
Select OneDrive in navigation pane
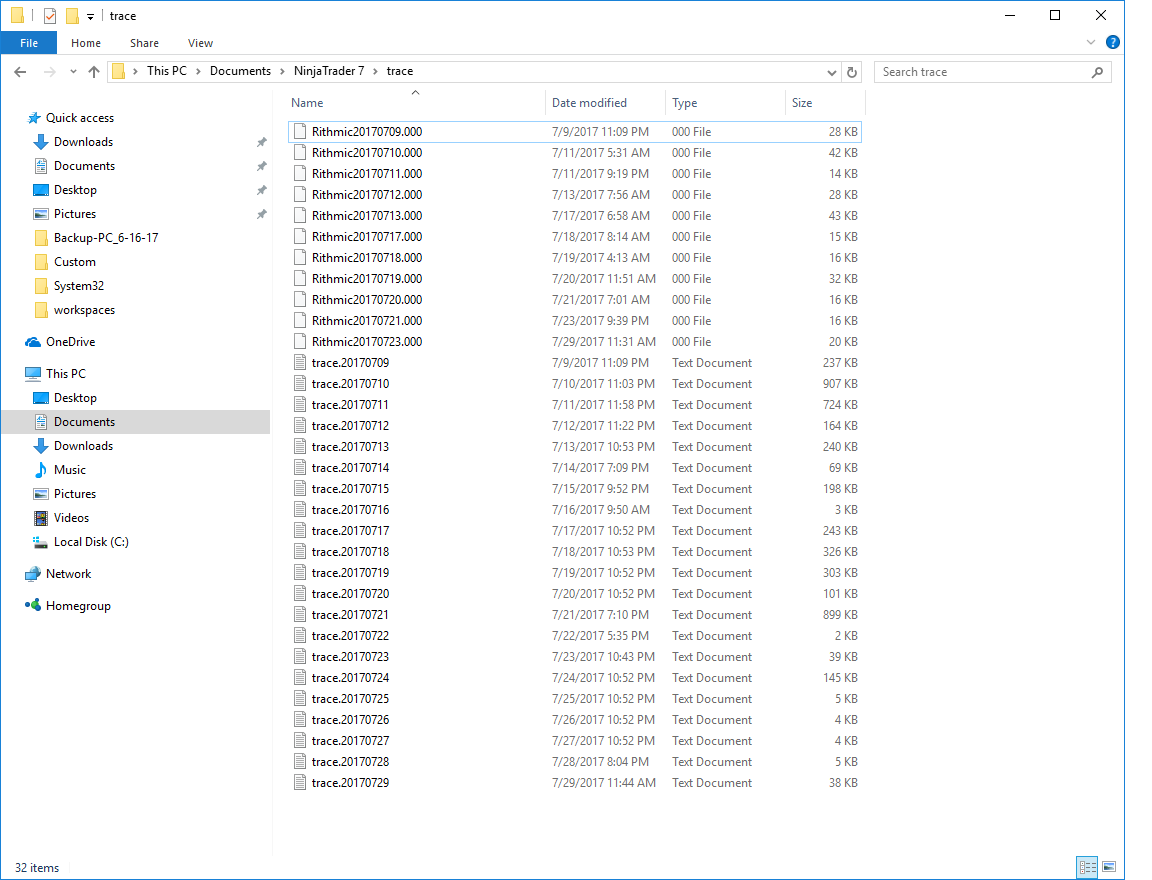pyautogui.click(x=71, y=342)
